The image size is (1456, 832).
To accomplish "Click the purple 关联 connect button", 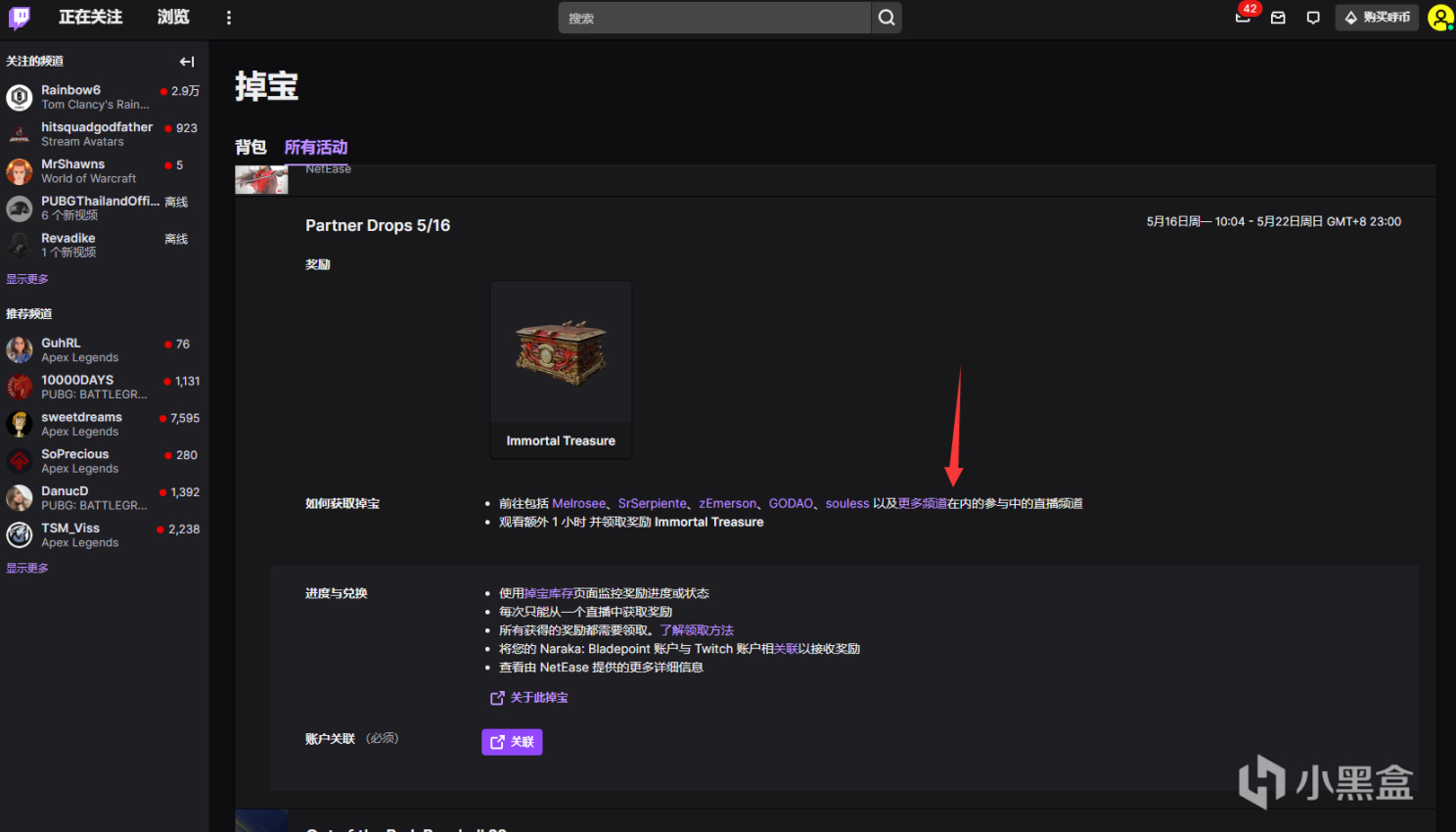I will click(512, 742).
